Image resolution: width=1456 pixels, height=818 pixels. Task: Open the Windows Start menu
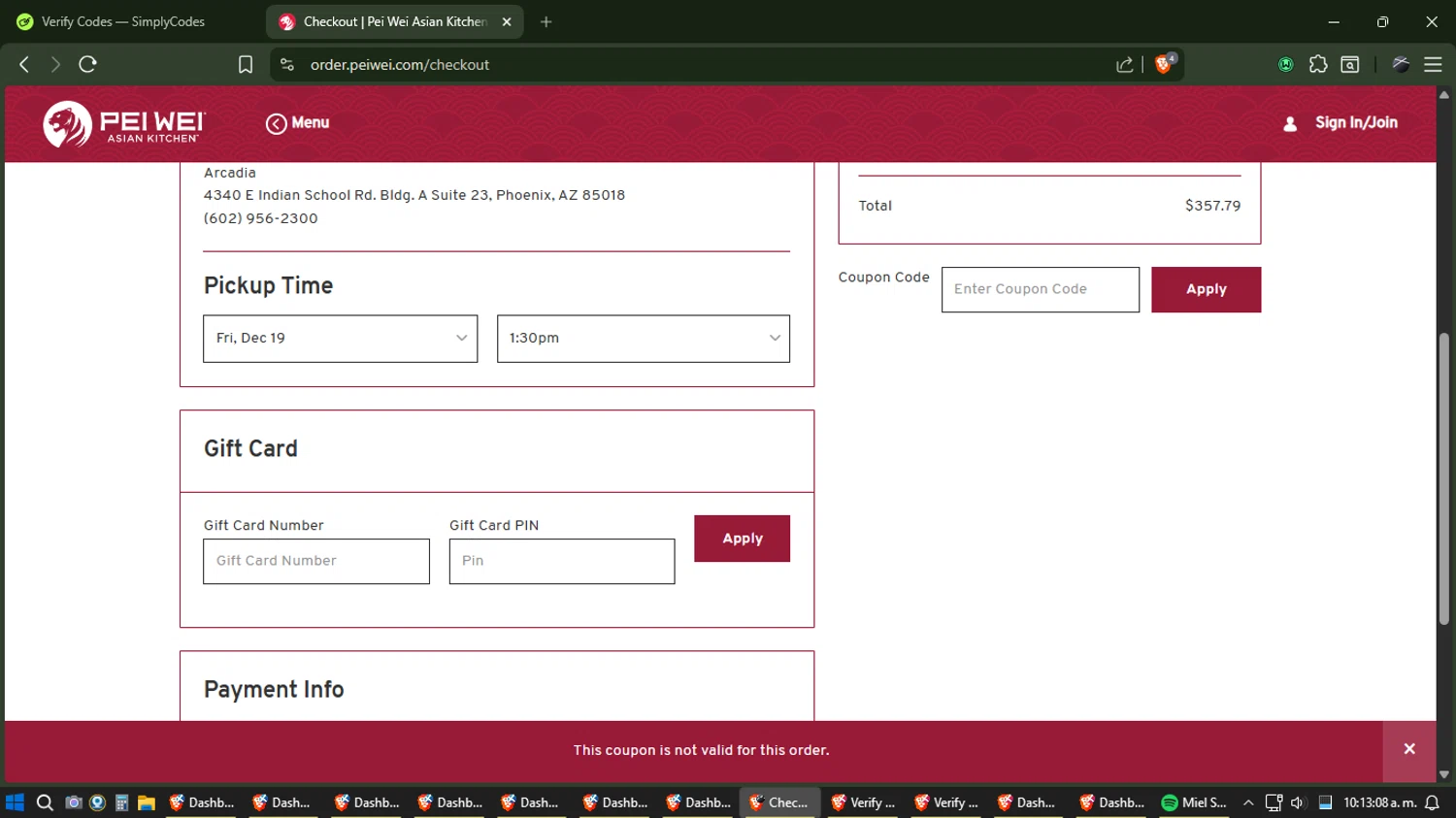tap(15, 802)
